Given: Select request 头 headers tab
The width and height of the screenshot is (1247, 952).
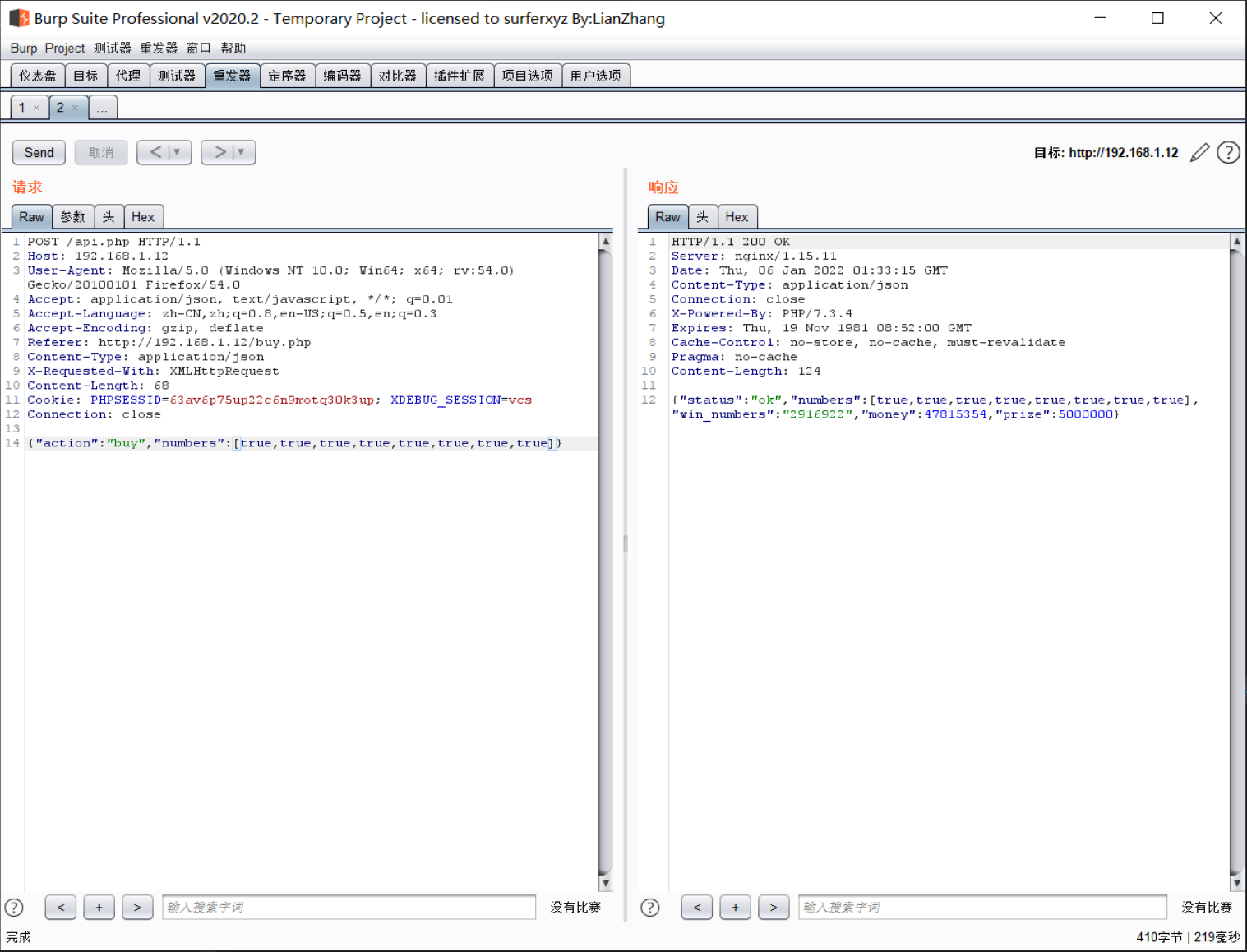Looking at the screenshot, I should 109,217.
